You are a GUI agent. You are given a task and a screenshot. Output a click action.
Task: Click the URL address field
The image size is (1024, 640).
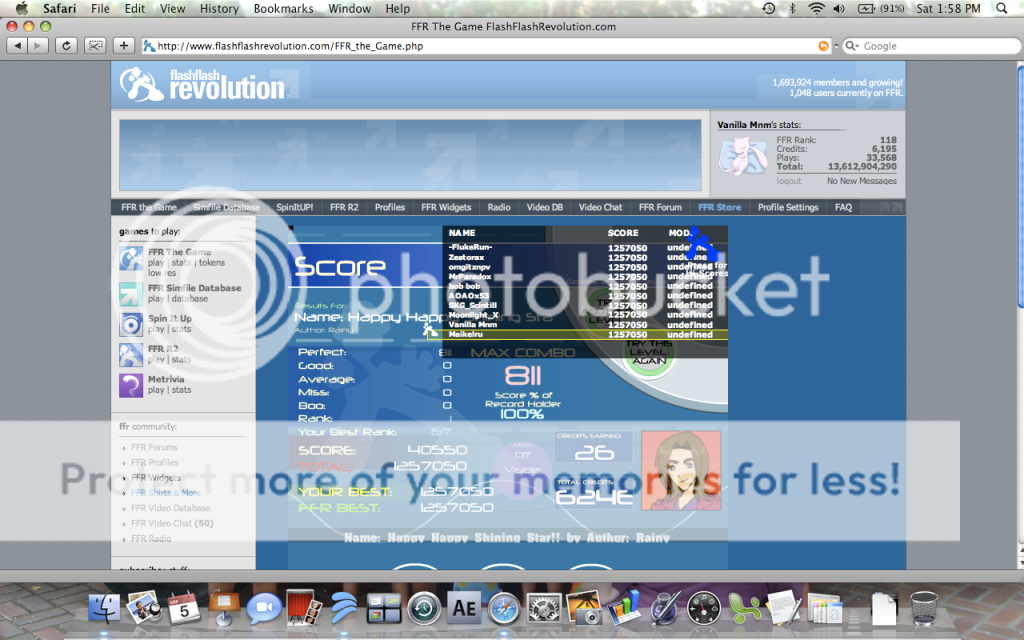click(480, 46)
